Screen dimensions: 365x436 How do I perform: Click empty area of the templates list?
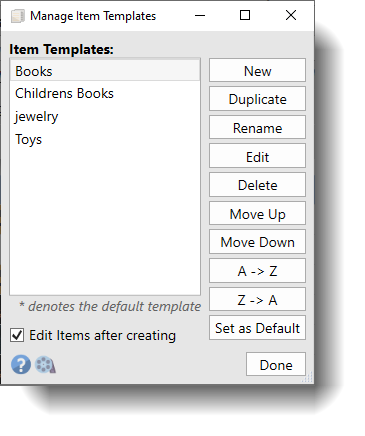(x=105, y=223)
